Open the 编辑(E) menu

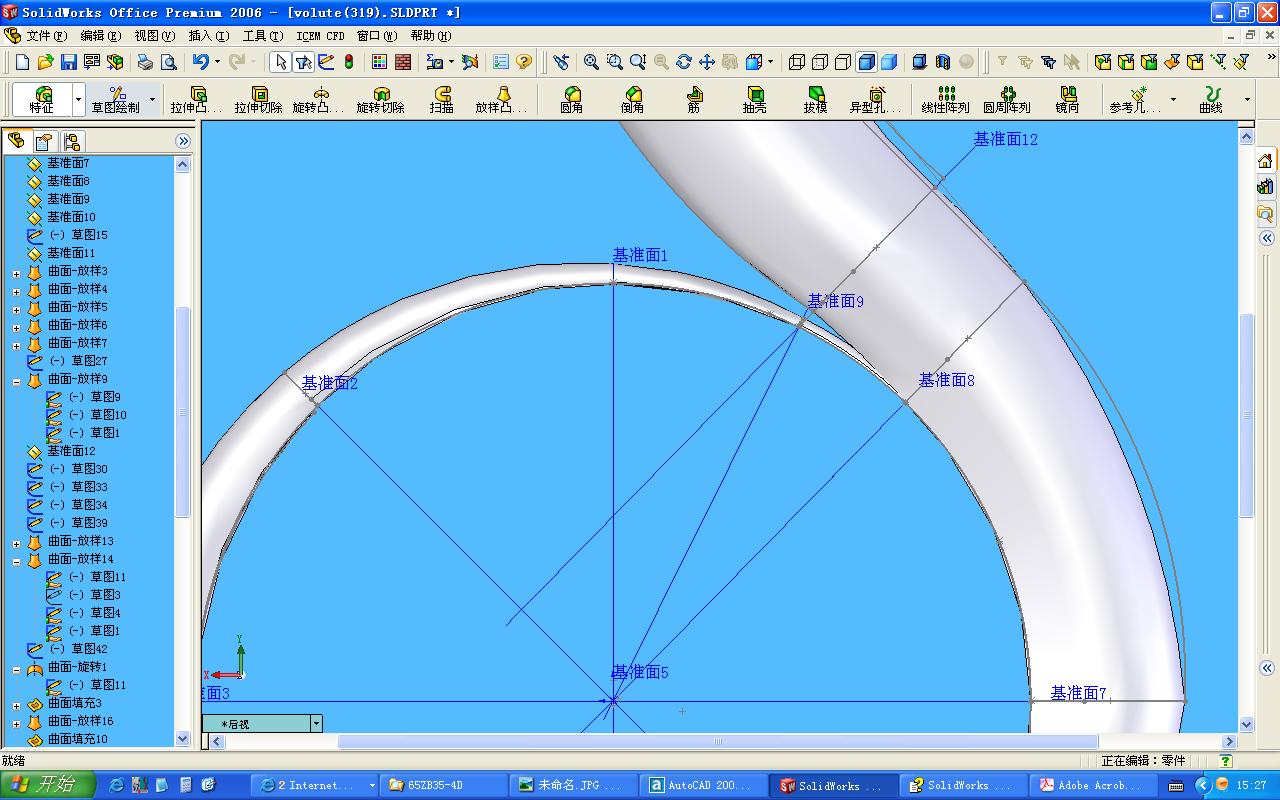click(x=101, y=35)
